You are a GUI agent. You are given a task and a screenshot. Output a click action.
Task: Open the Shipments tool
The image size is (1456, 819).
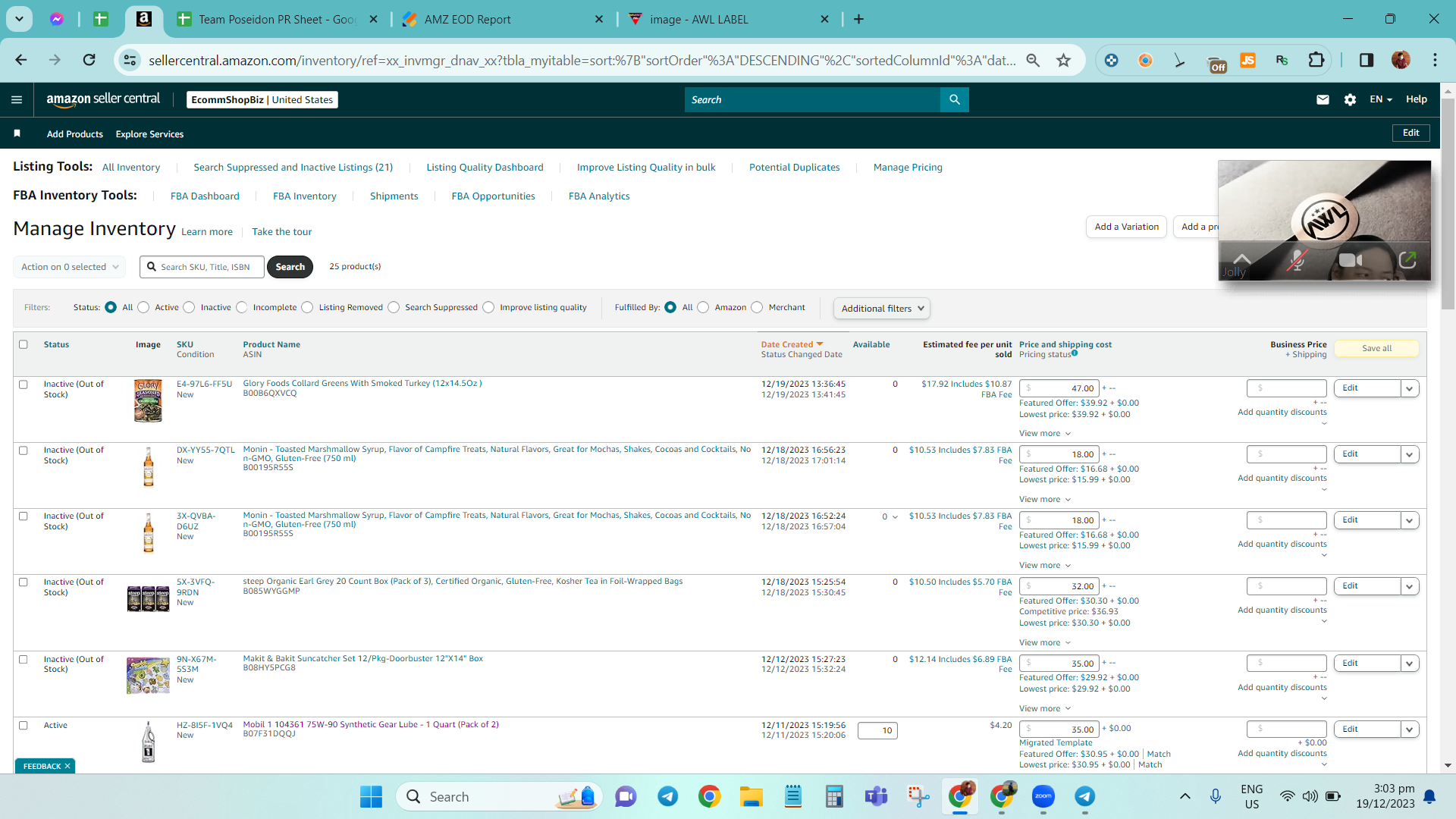(394, 196)
